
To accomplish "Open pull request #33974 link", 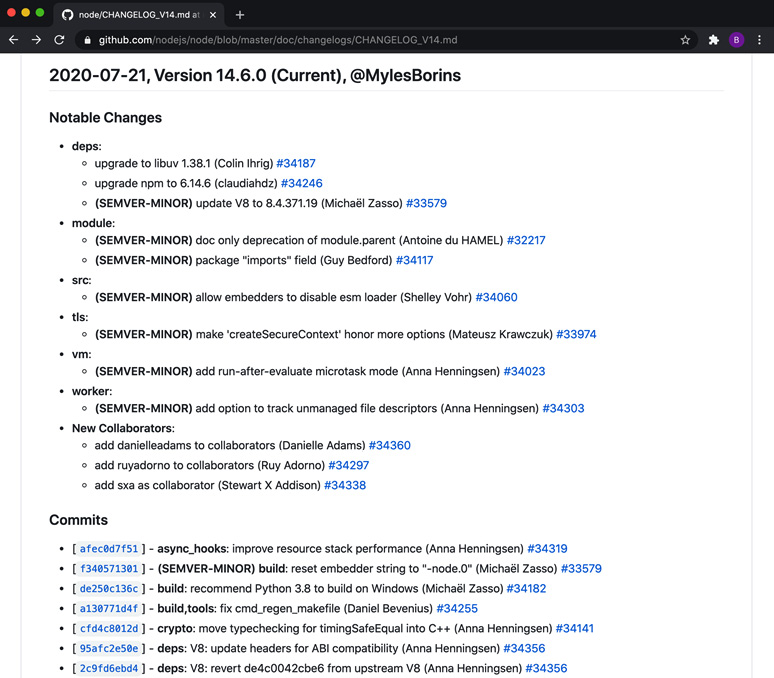I will coord(576,334).
